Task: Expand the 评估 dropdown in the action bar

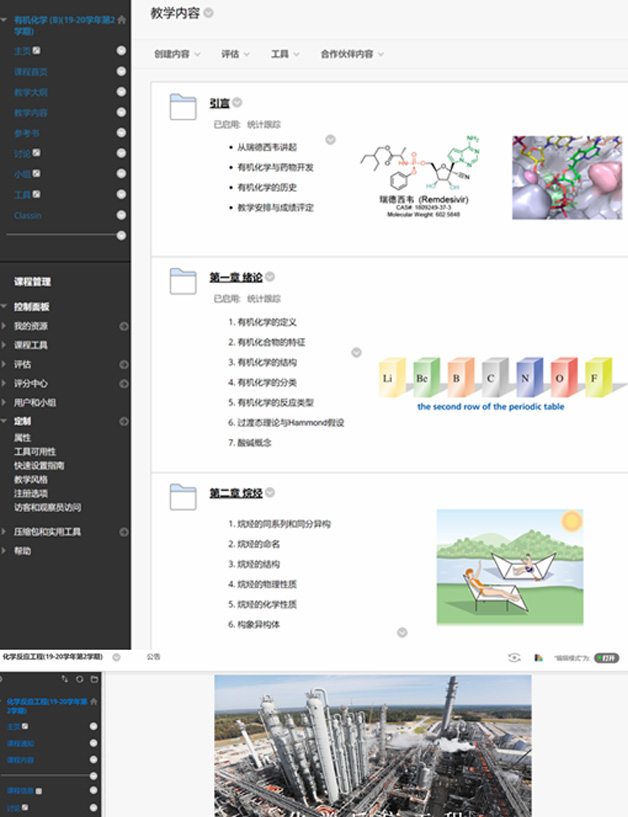Action: point(236,54)
